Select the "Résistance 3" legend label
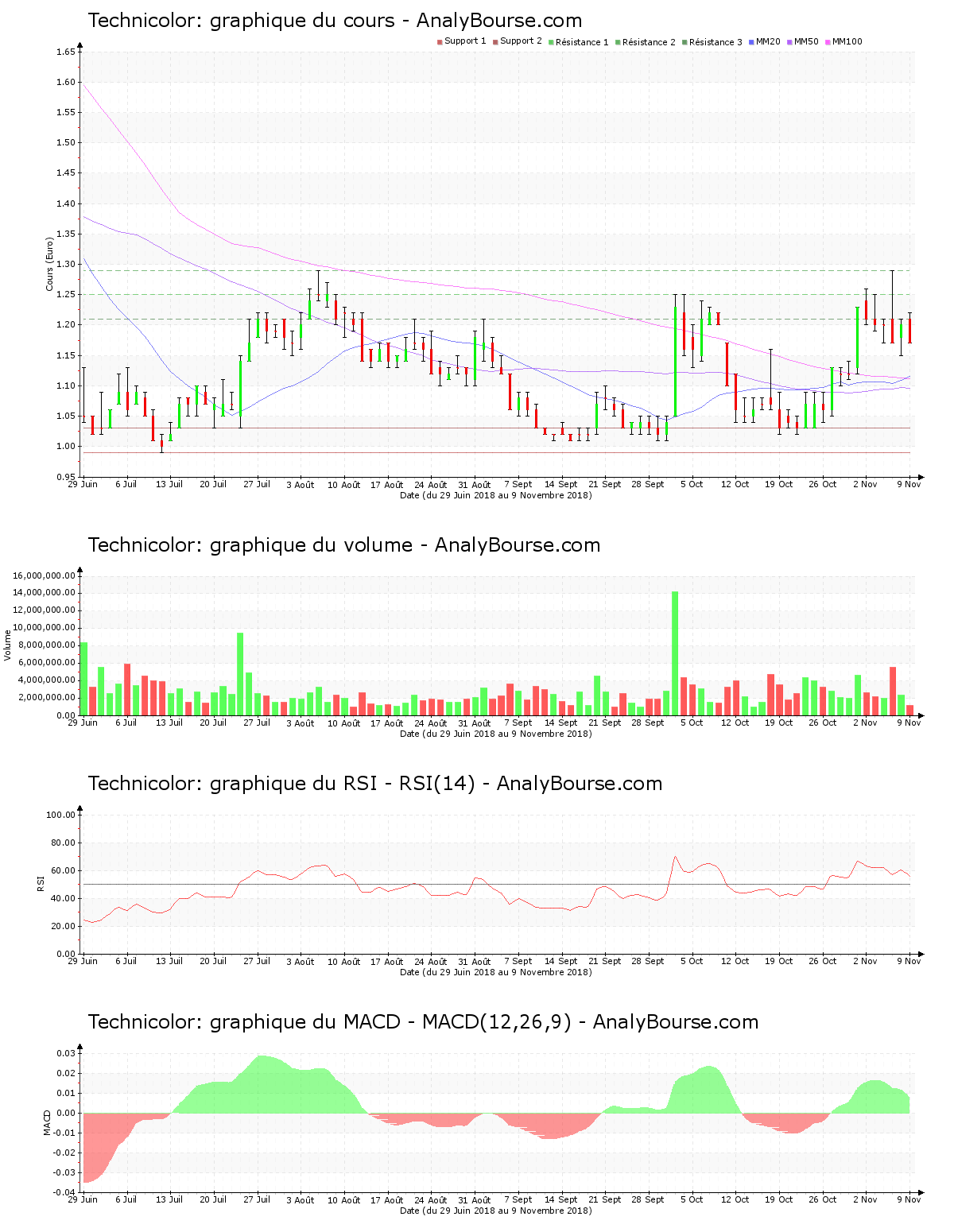 click(x=715, y=42)
